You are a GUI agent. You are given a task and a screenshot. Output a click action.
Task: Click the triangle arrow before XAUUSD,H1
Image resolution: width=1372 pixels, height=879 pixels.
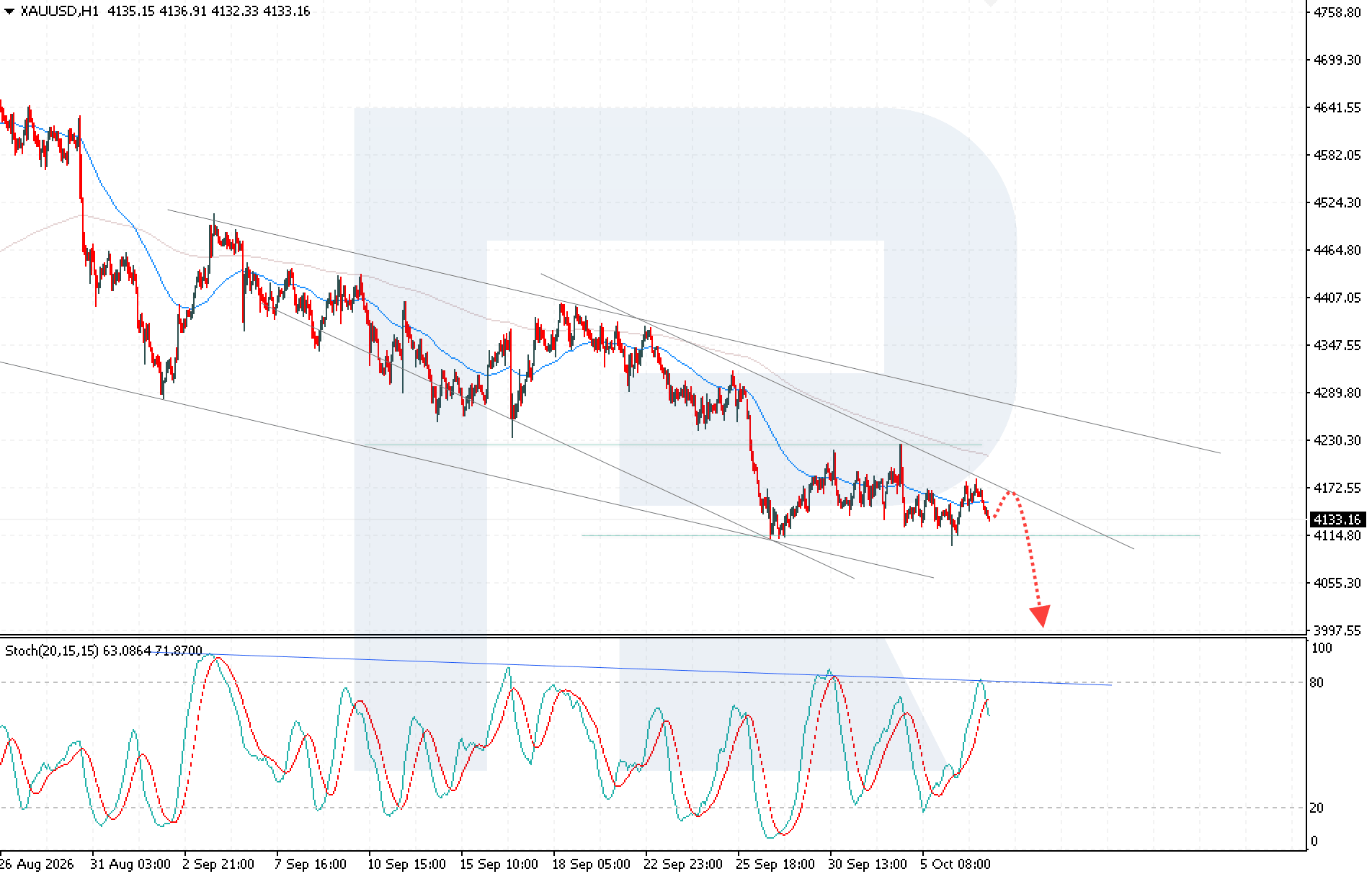coord(9,12)
